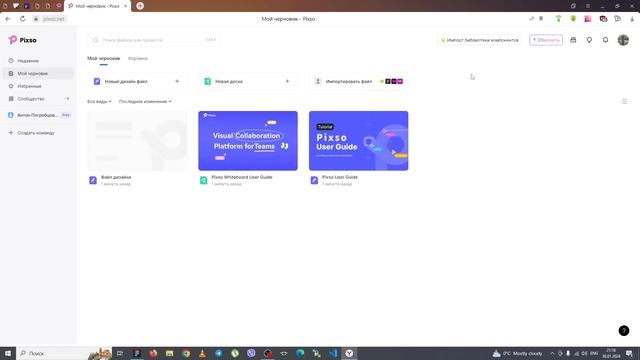Go back with the browser back arrow
Image resolution: width=640 pixels, height=360 pixels.
[x=8, y=19]
